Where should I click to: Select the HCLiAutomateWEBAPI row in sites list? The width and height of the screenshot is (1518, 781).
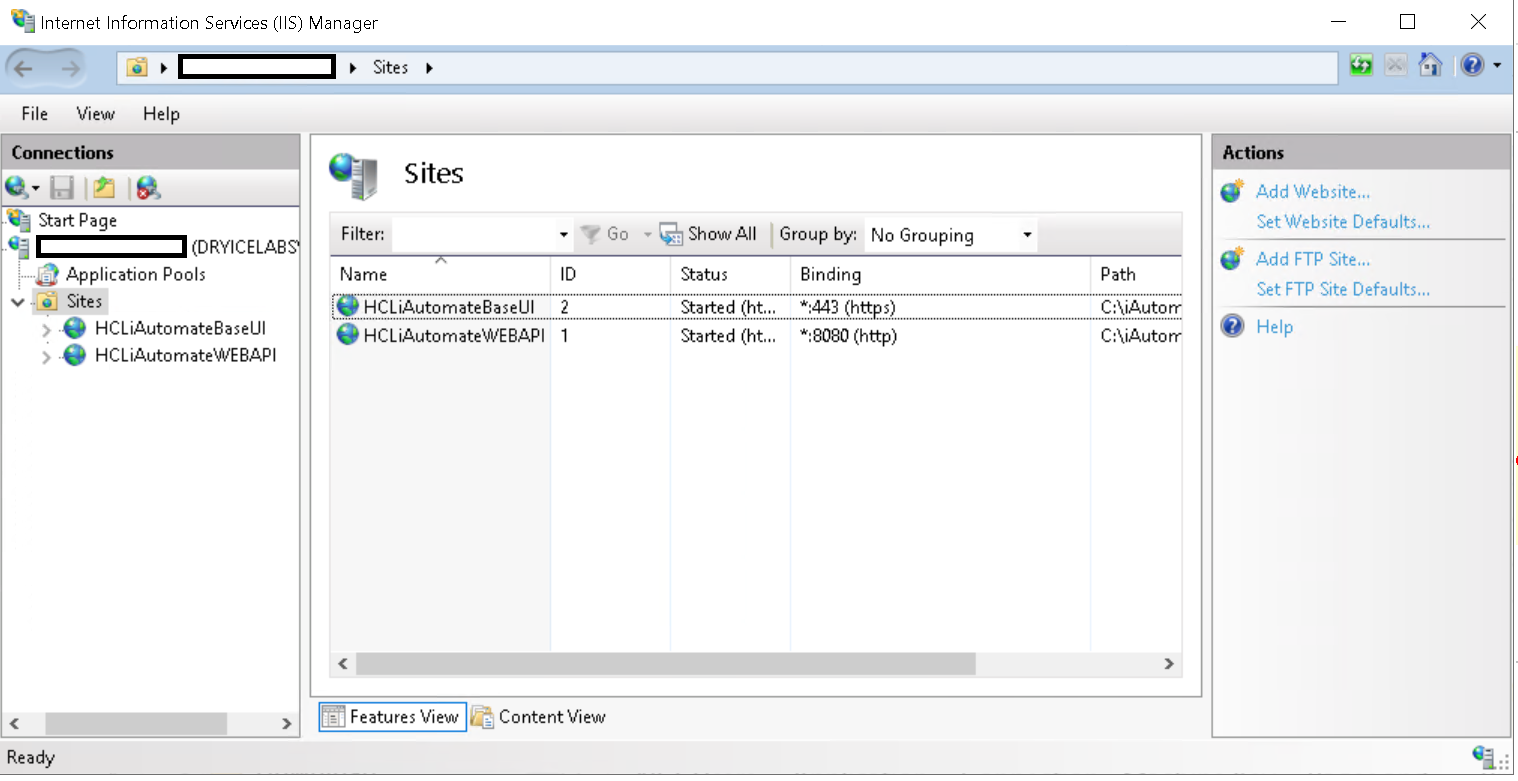(x=453, y=336)
